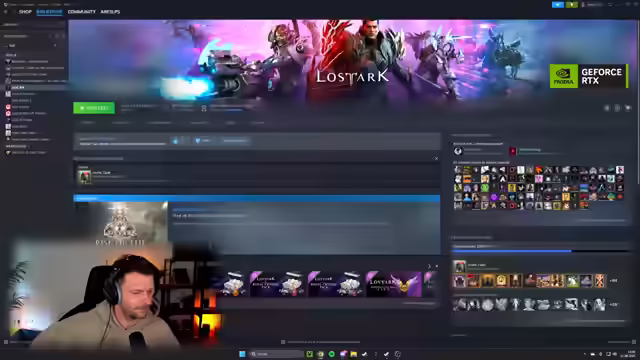
Task: Open the first unlocked achievement icon
Action: point(459,281)
